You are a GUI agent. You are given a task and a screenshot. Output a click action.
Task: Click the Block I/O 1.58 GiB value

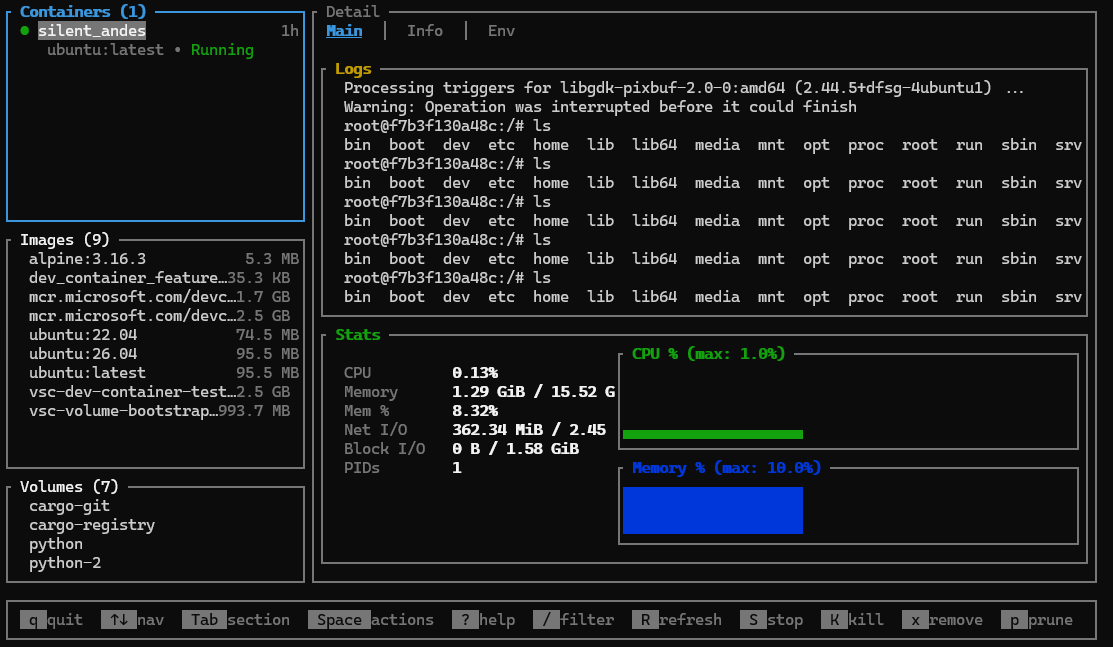click(x=515, y=449)
